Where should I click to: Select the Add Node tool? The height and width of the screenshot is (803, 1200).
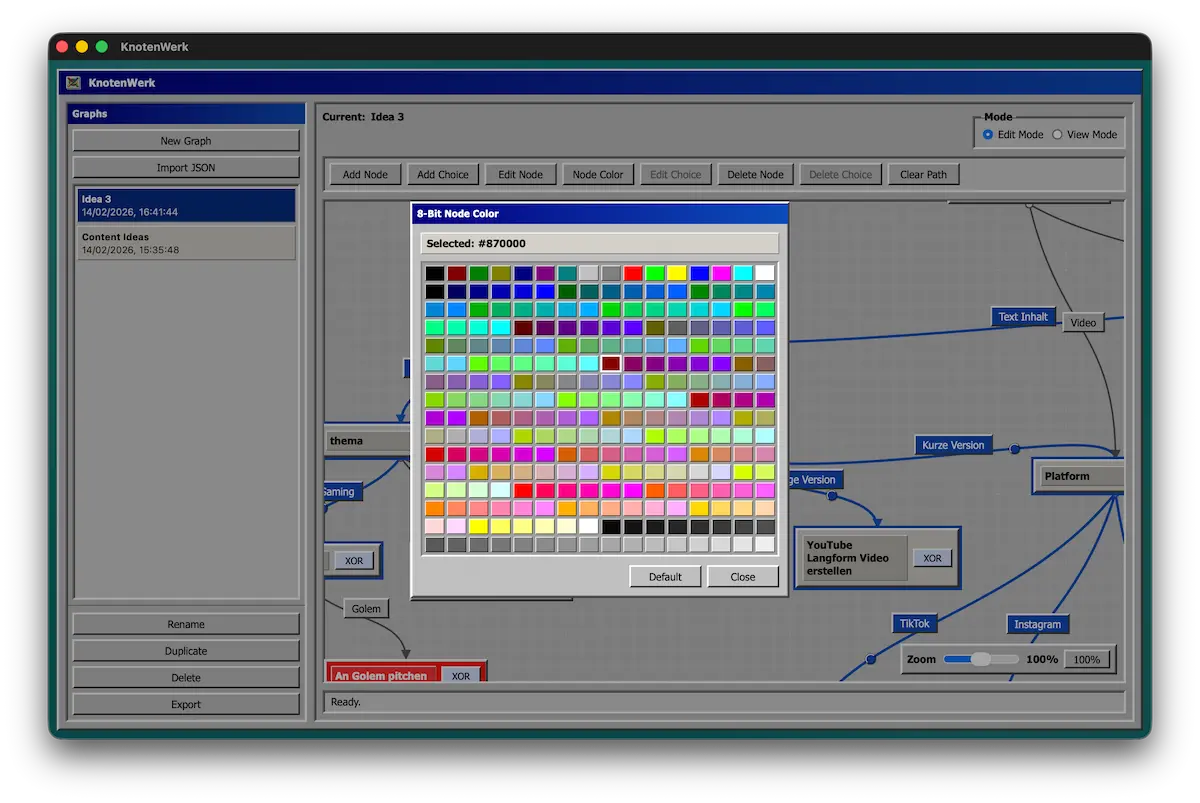click(365, 173)
